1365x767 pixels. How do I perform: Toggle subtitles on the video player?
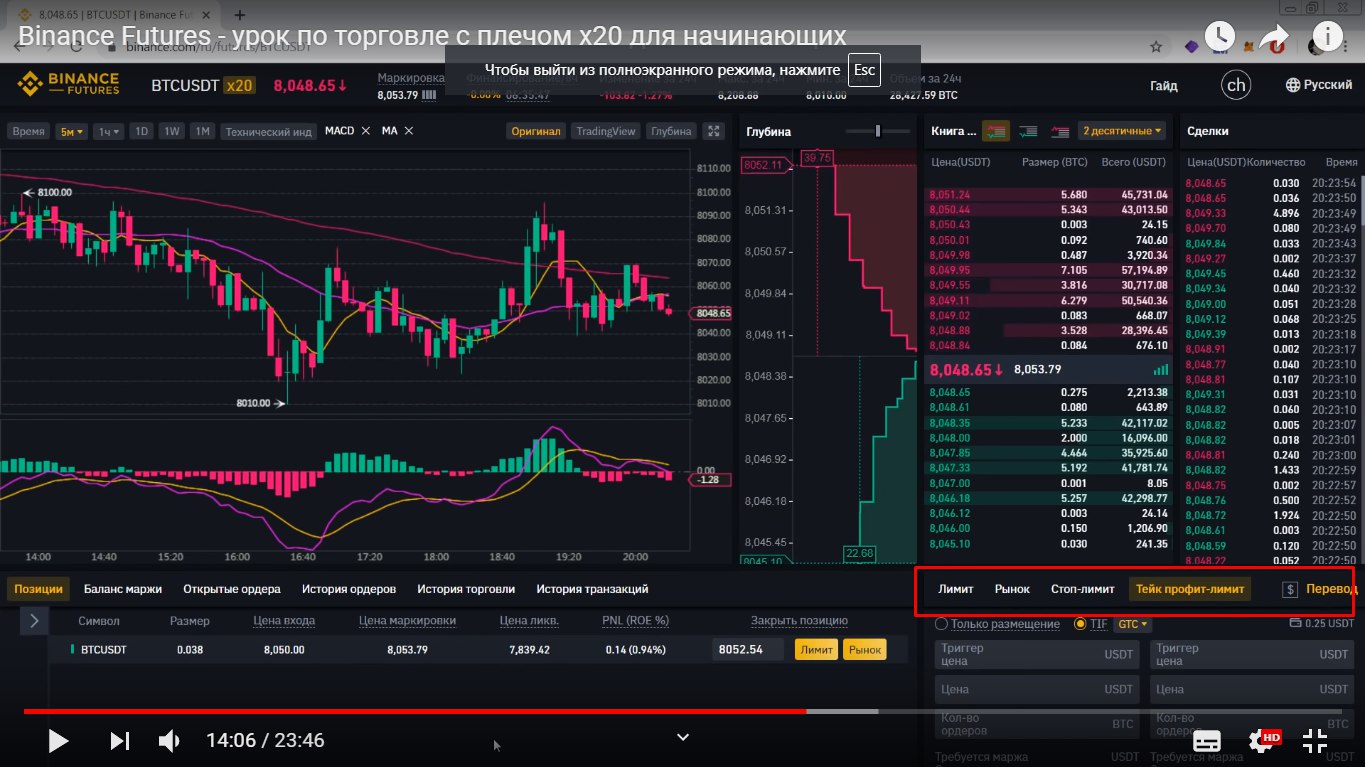click(x=1207, y=741)
